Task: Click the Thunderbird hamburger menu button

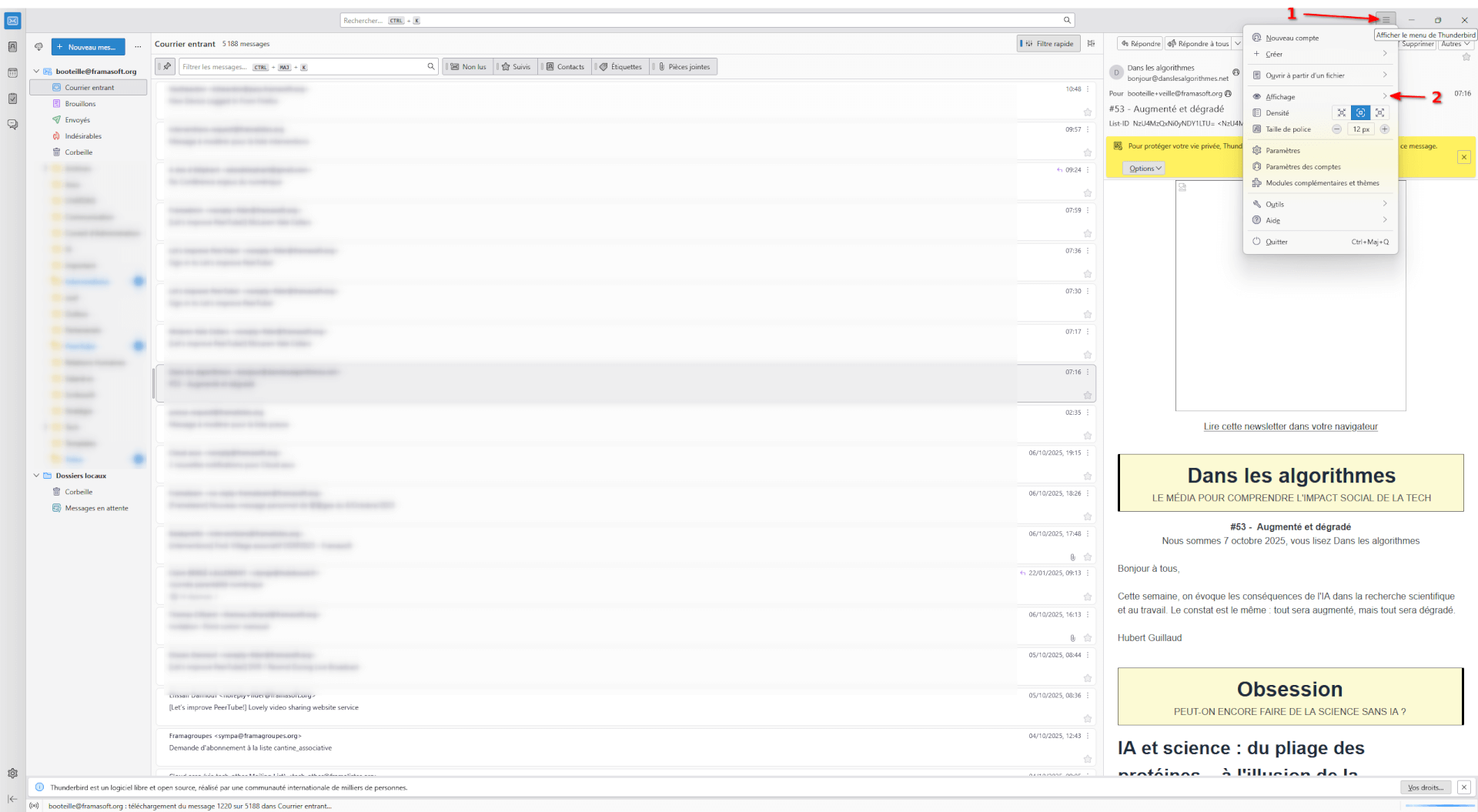Action: (x=1386, y=20)
